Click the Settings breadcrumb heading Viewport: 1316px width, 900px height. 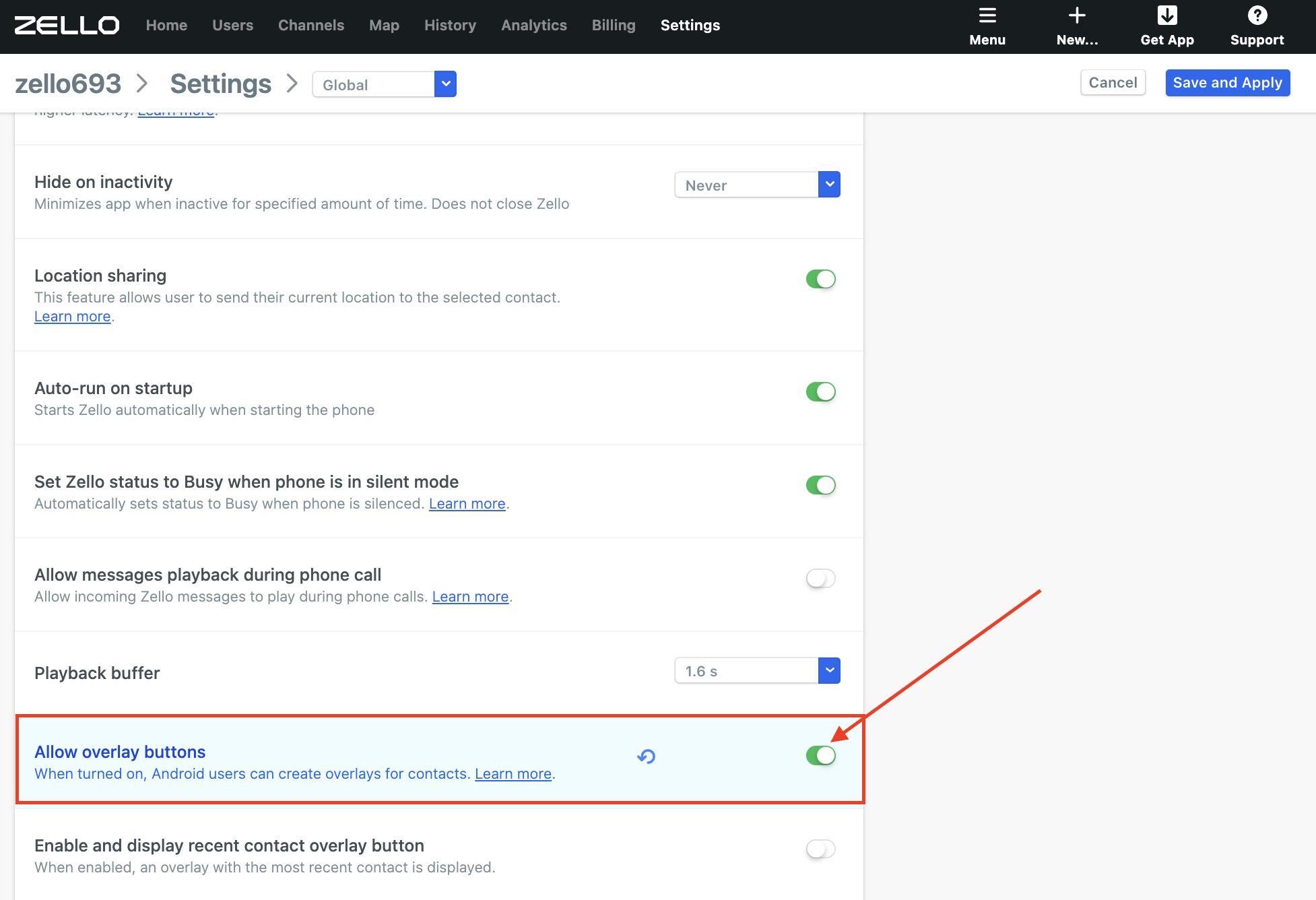220,84
